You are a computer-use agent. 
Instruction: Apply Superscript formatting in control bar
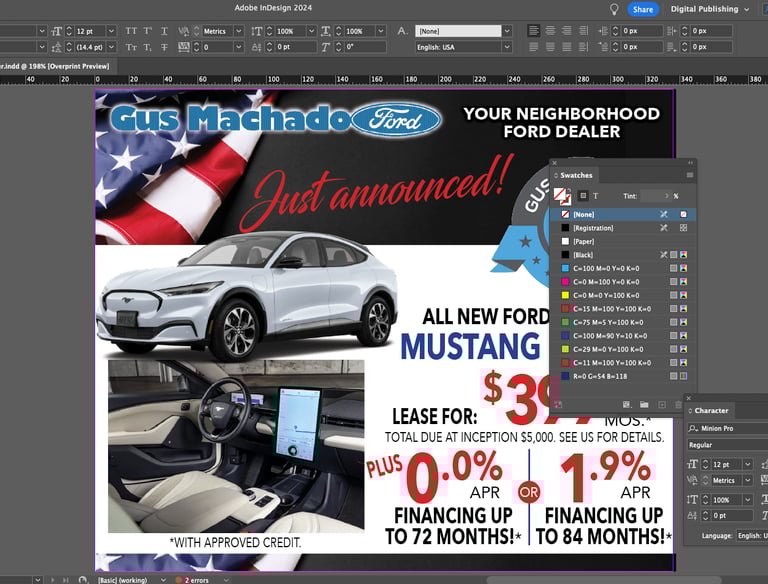(x=147, y=31)
